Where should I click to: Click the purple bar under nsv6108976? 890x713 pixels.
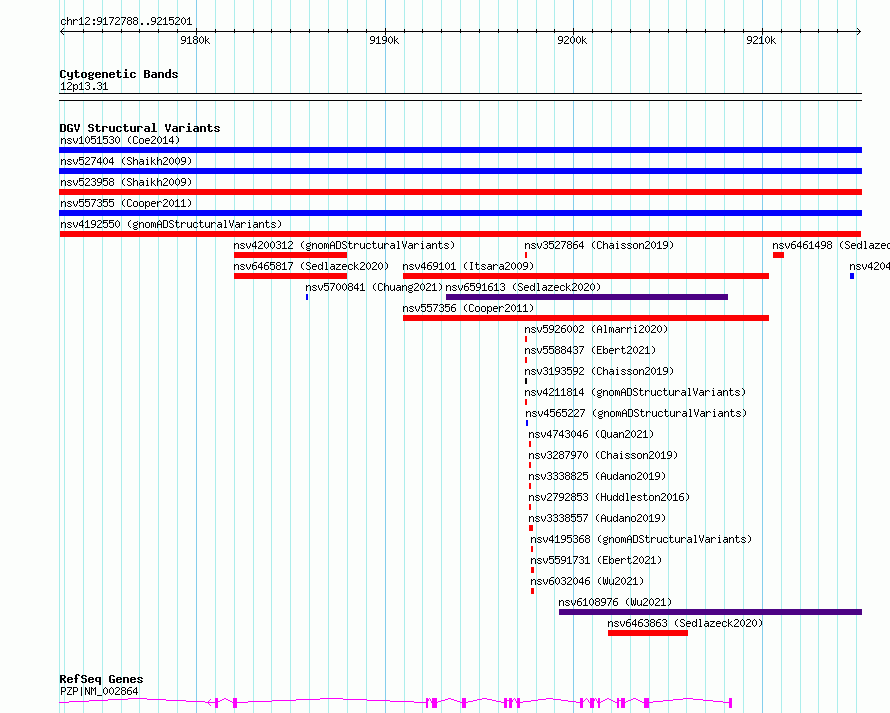(x=710, y=612)
